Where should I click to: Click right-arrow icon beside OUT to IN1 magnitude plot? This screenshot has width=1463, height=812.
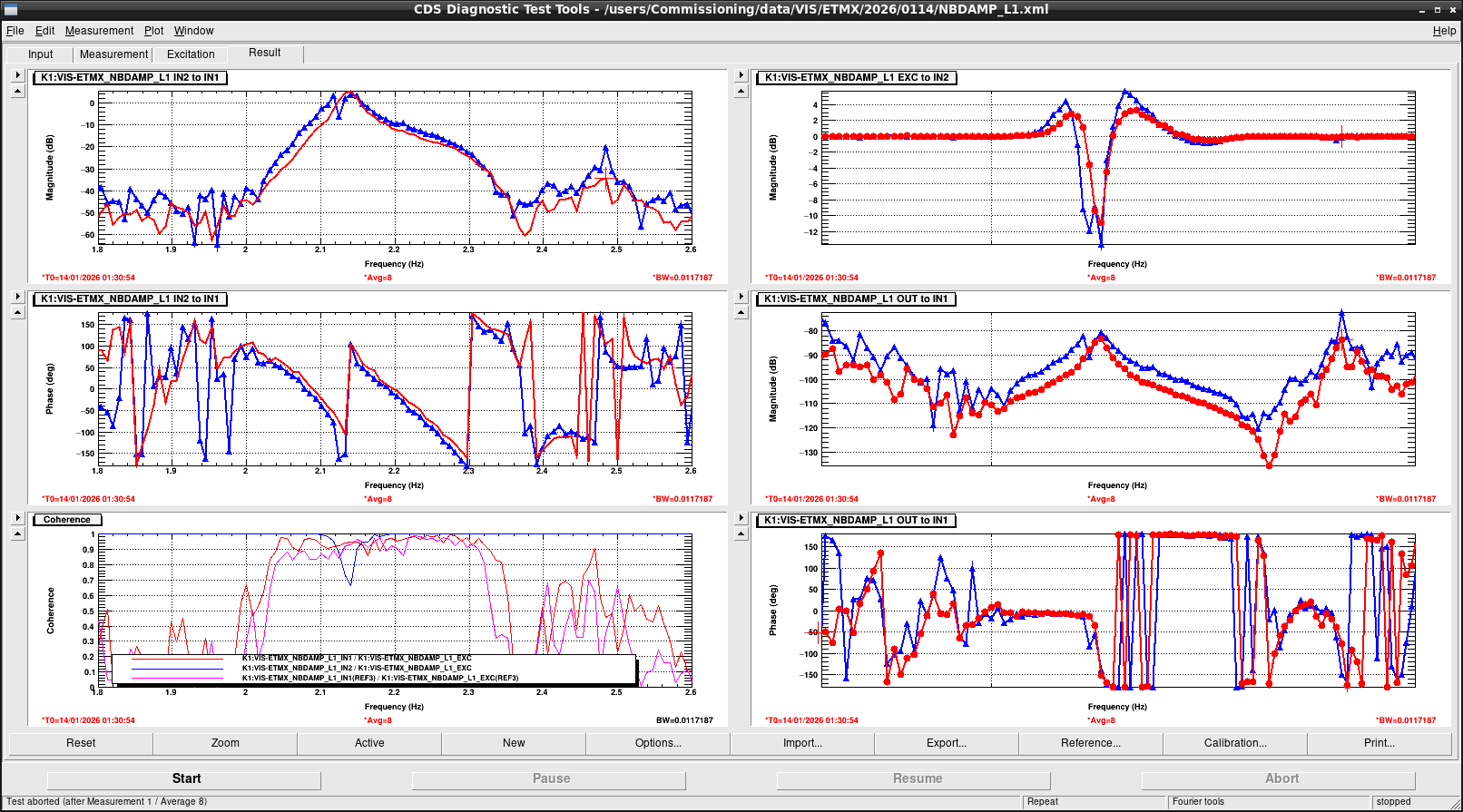click(x=741, y=297)
